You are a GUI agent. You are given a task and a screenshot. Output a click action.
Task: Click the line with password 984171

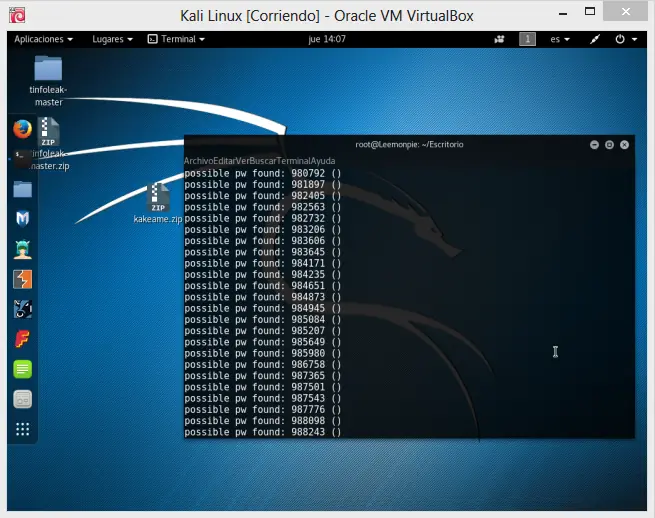[263, 263]
